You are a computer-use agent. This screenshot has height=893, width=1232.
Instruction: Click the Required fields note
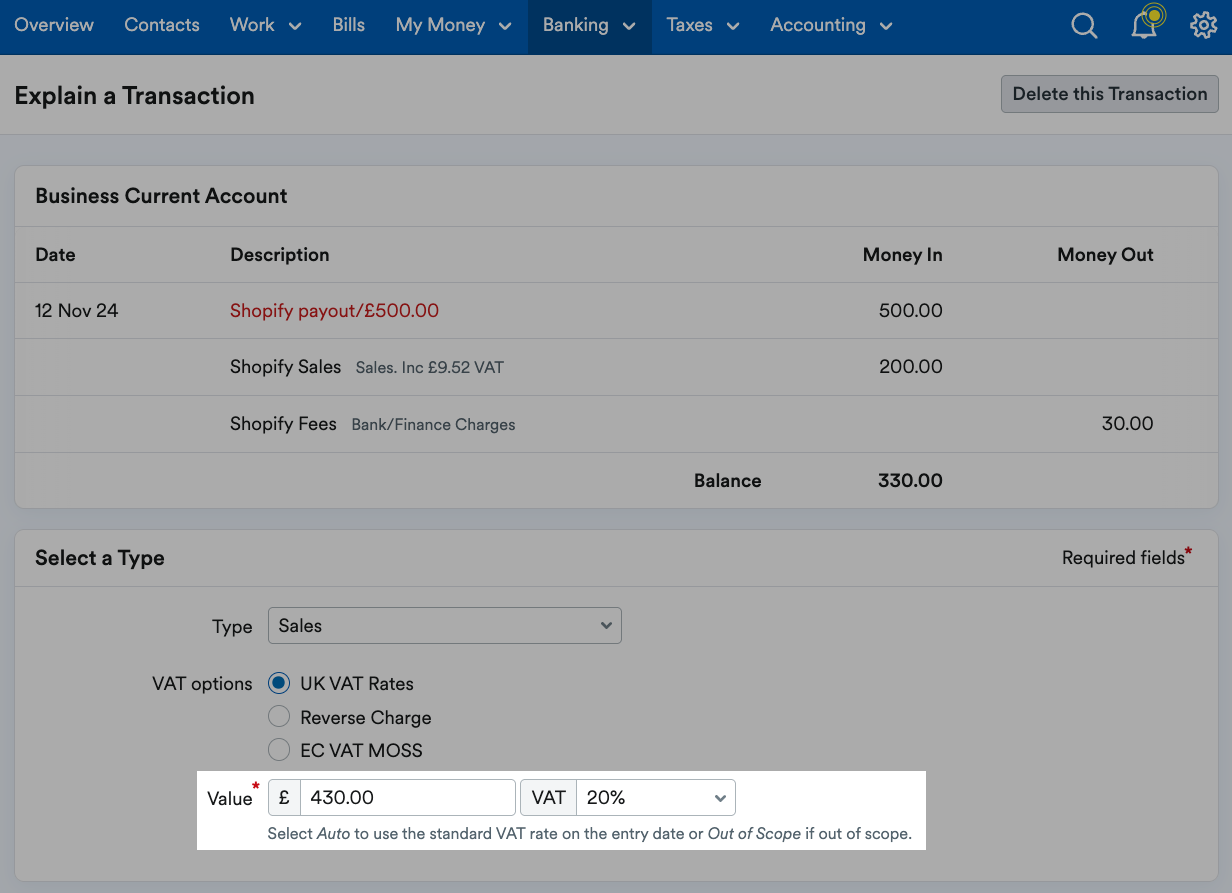(x=1126, y=557)
